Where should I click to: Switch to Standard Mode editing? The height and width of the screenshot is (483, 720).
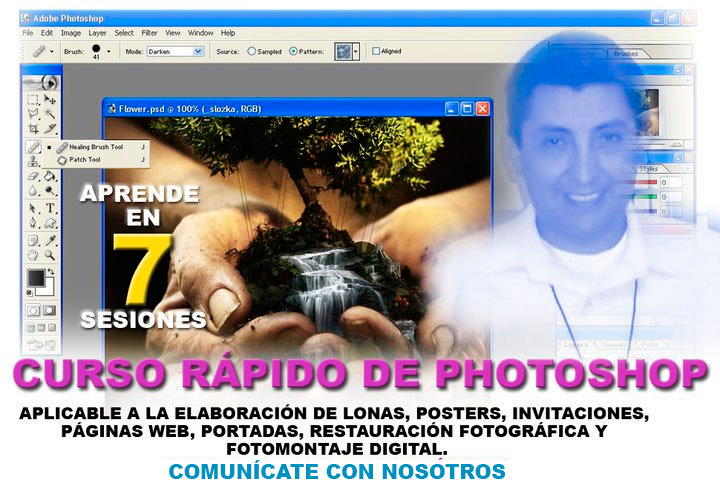33,311
